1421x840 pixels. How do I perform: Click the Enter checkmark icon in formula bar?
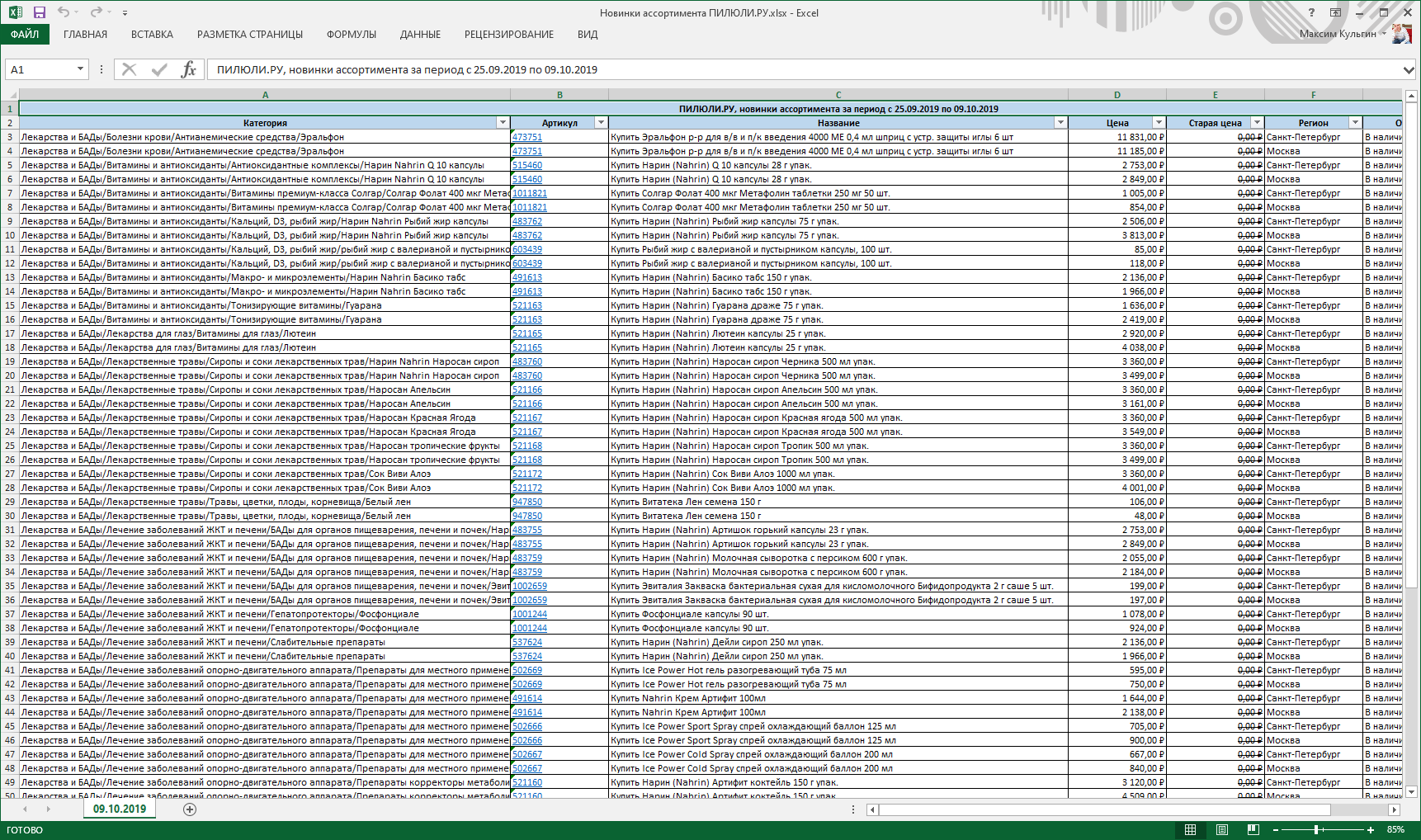(159, 69)
